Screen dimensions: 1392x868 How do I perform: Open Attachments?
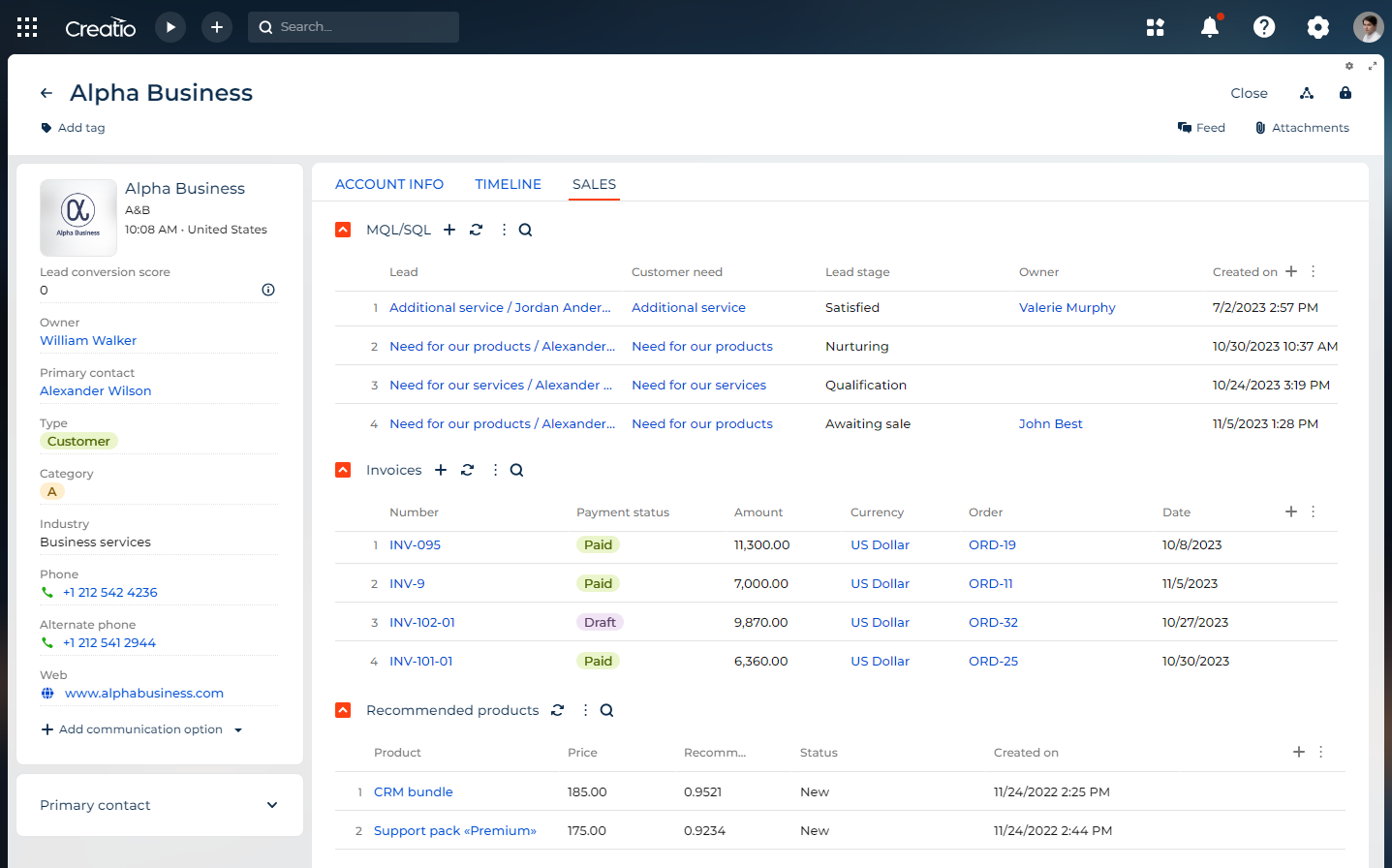(x=1302, y=128)
